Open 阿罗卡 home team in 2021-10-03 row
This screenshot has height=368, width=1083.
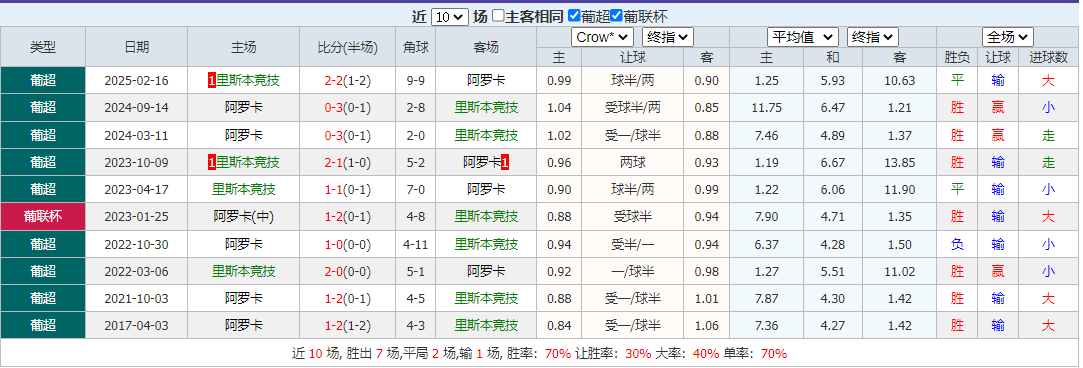coord(244,298)
